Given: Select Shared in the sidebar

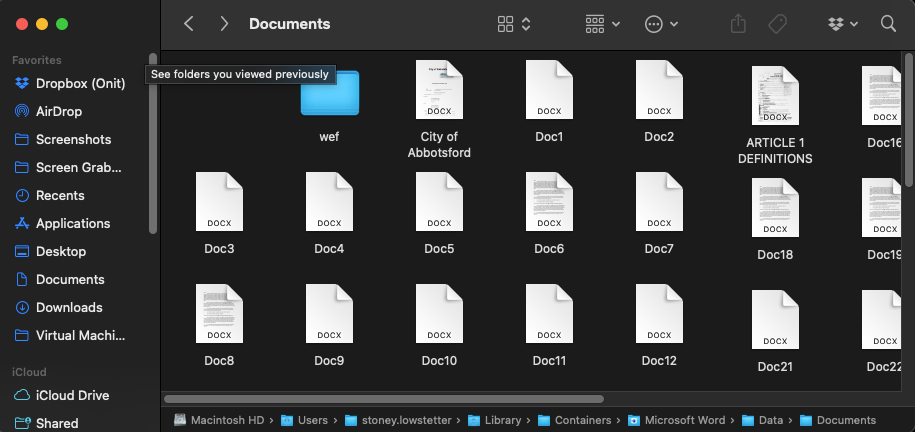Looking at the screenshot, I should (47, 423).
